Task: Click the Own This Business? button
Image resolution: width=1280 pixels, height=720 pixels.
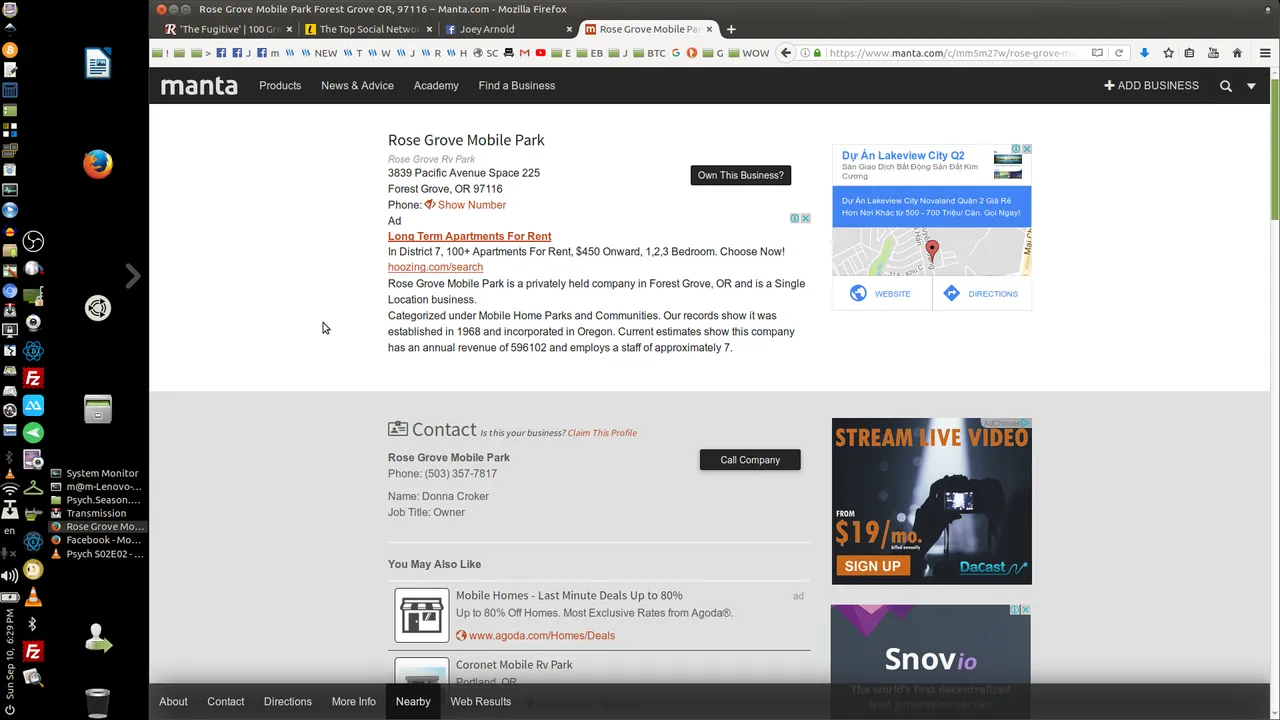Action: [741, 175]
